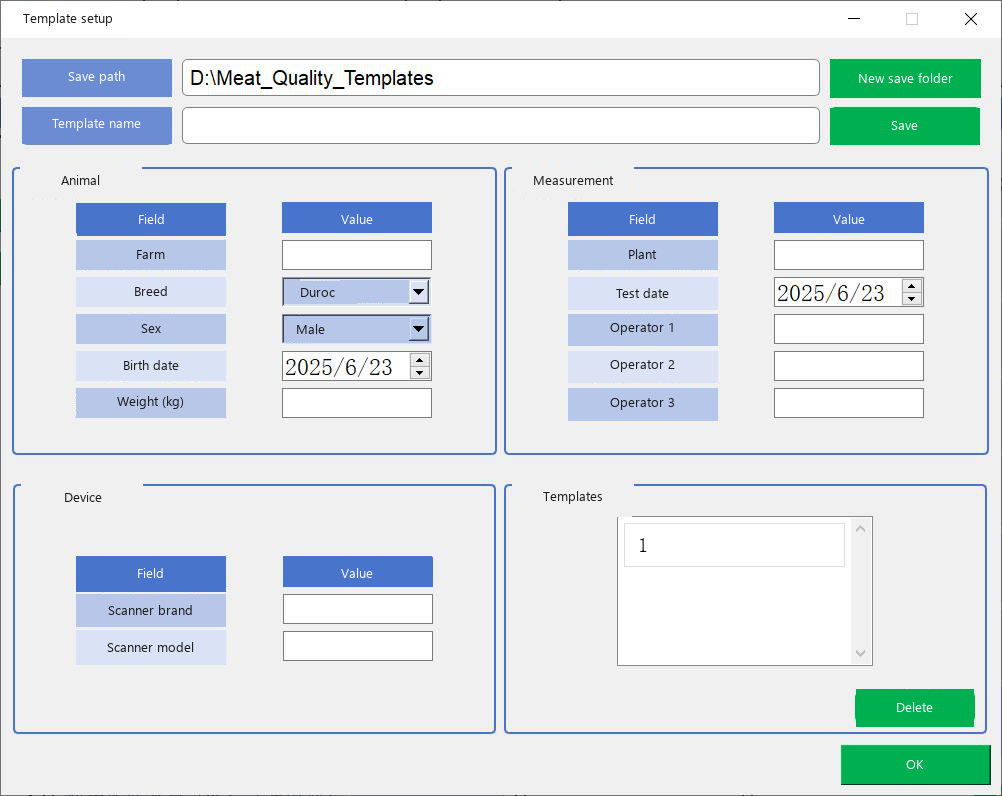
Task: Click the Farm value field
Action: [x=357, y=255]
